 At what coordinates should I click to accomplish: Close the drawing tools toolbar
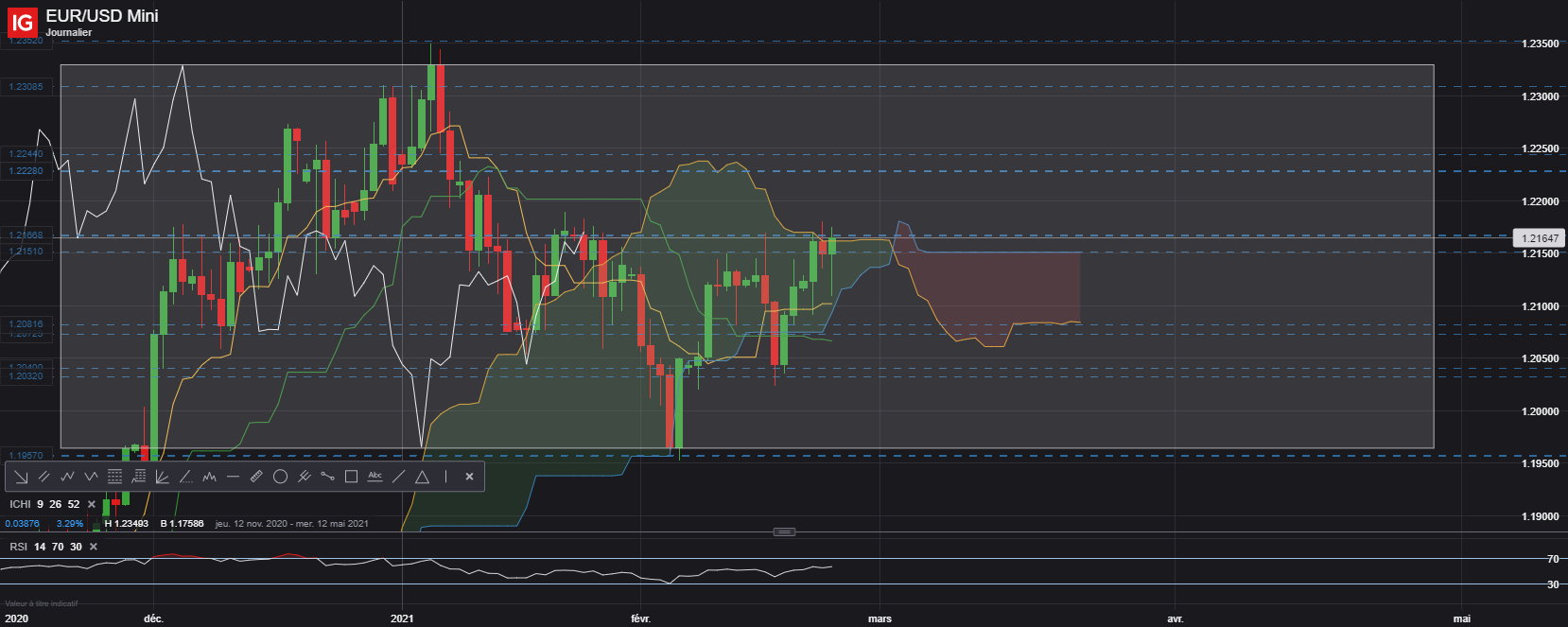coord(469,477)
